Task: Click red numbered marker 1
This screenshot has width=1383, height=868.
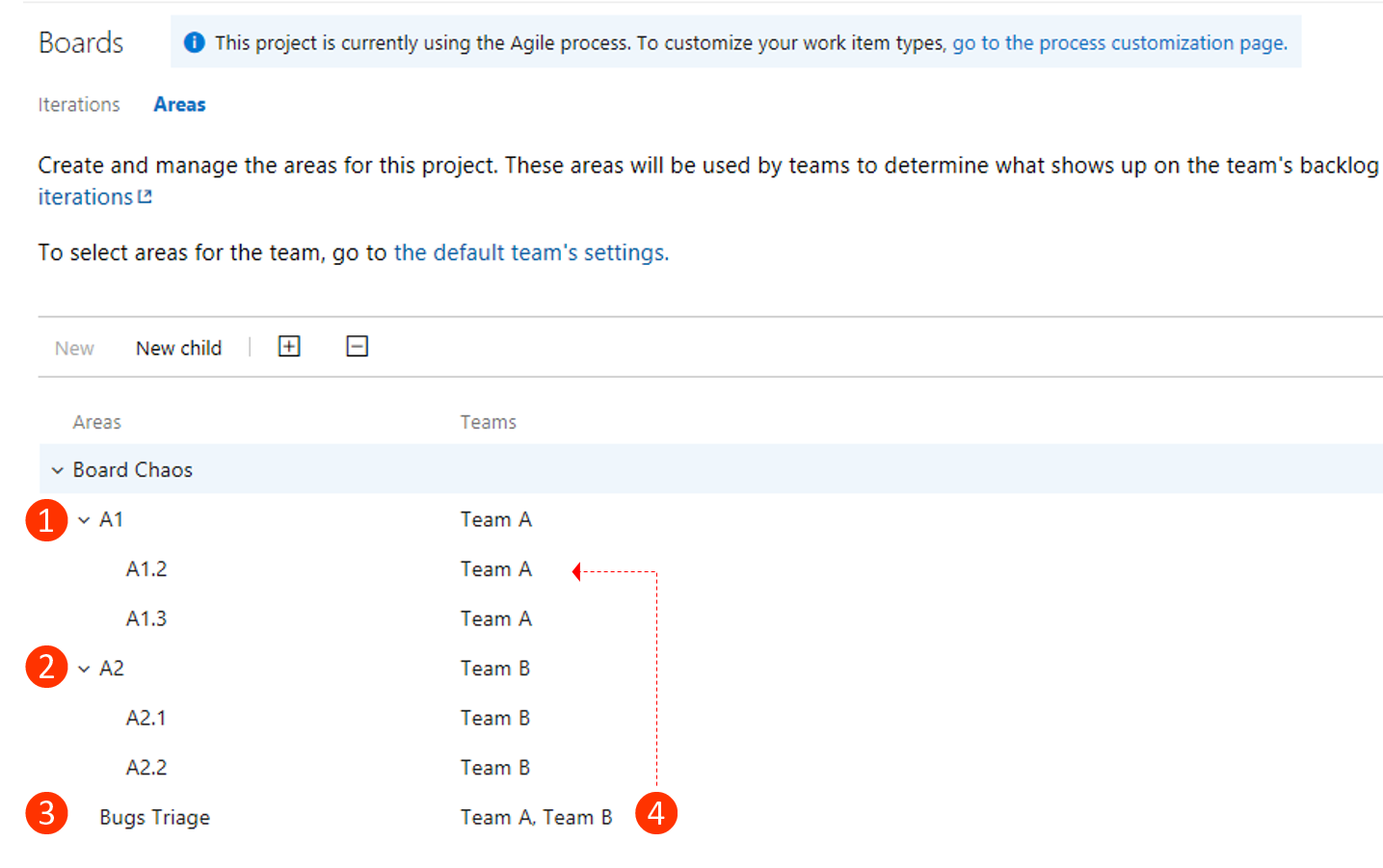Action: tap(46, 520)
